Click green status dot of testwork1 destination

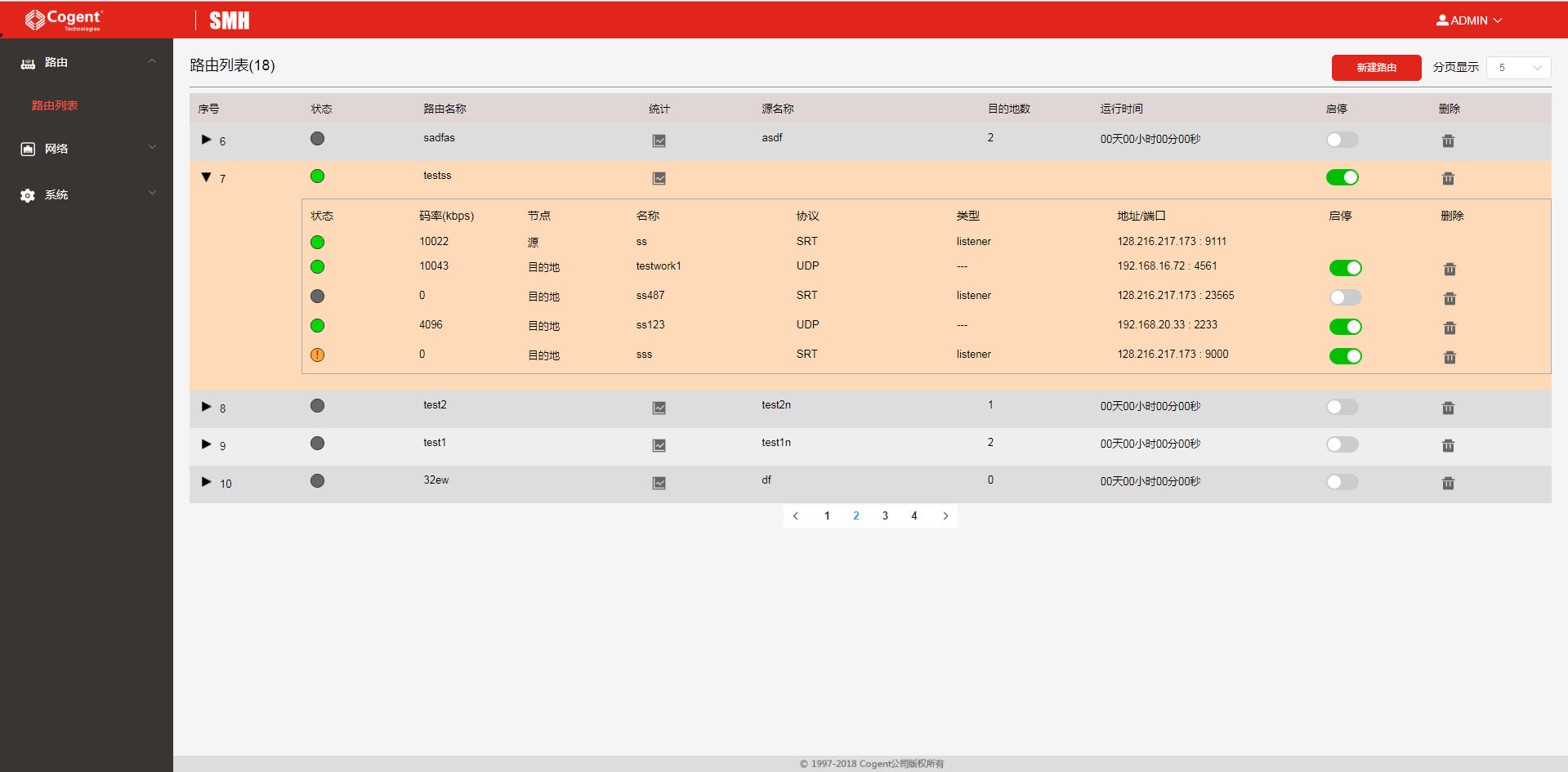(x=317, y=266)
